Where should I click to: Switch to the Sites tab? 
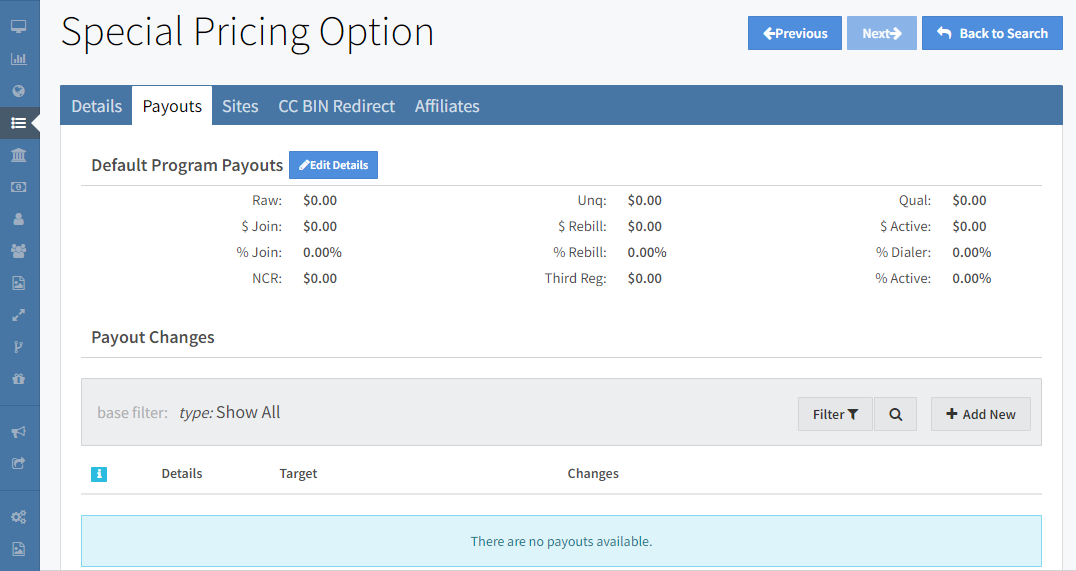[x=240, y=106]
